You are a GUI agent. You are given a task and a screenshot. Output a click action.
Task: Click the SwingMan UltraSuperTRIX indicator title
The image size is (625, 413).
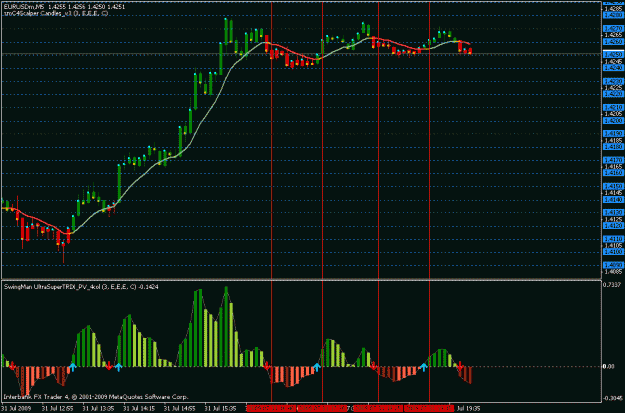point(81,287)
